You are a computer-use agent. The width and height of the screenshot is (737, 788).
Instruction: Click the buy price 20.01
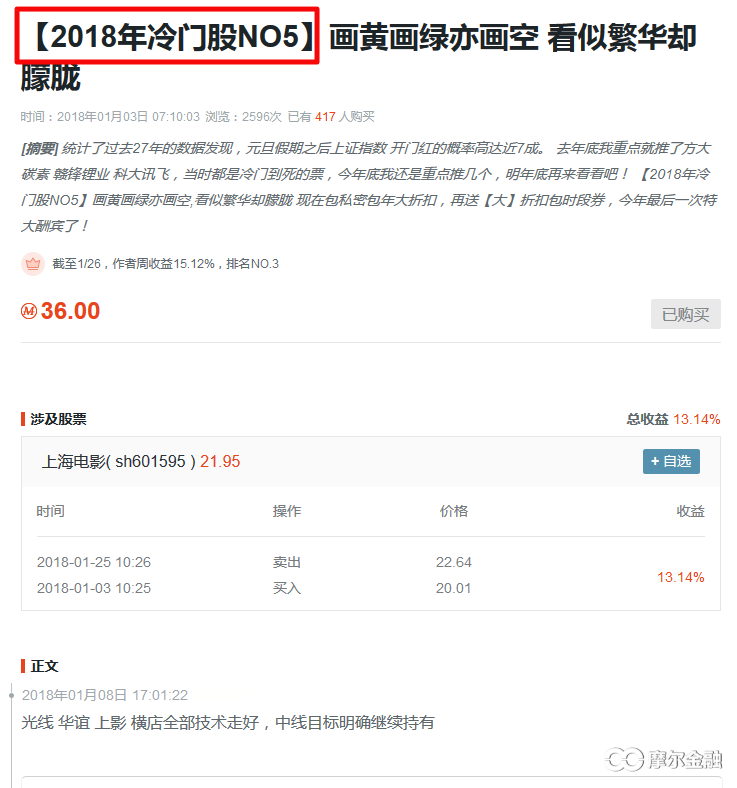click(454, 588)
